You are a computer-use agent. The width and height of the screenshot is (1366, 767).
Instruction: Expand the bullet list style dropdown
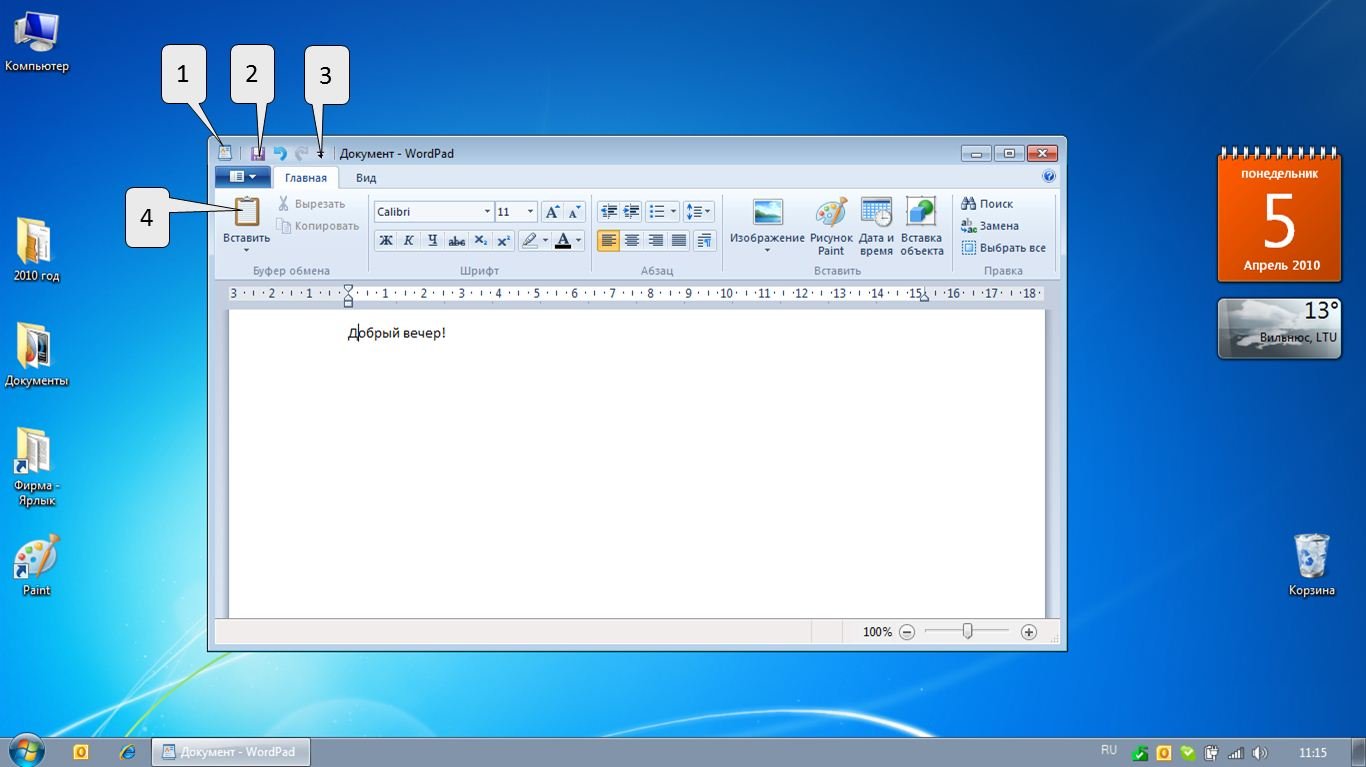point(673,212)
